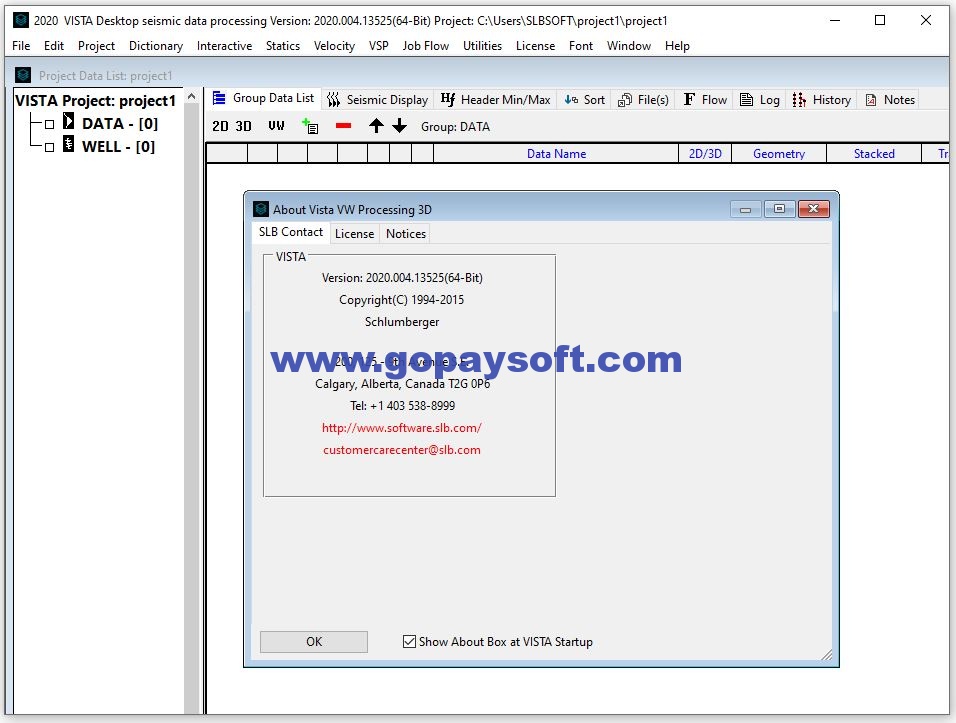Image resolution: width=956 pixels, height=723 pixels.
Task: Open the Notices tab in About dialog
Action: pos(405,233)
